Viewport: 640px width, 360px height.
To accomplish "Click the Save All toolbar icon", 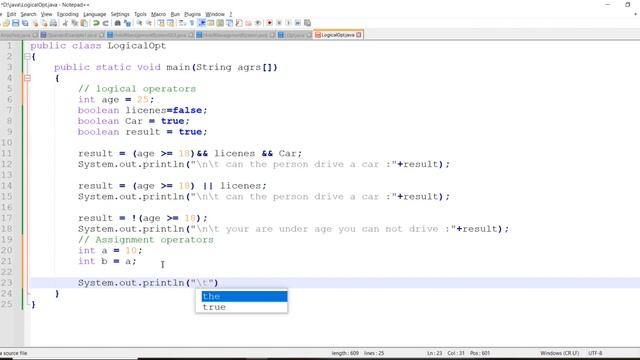I will pos(25,23).
